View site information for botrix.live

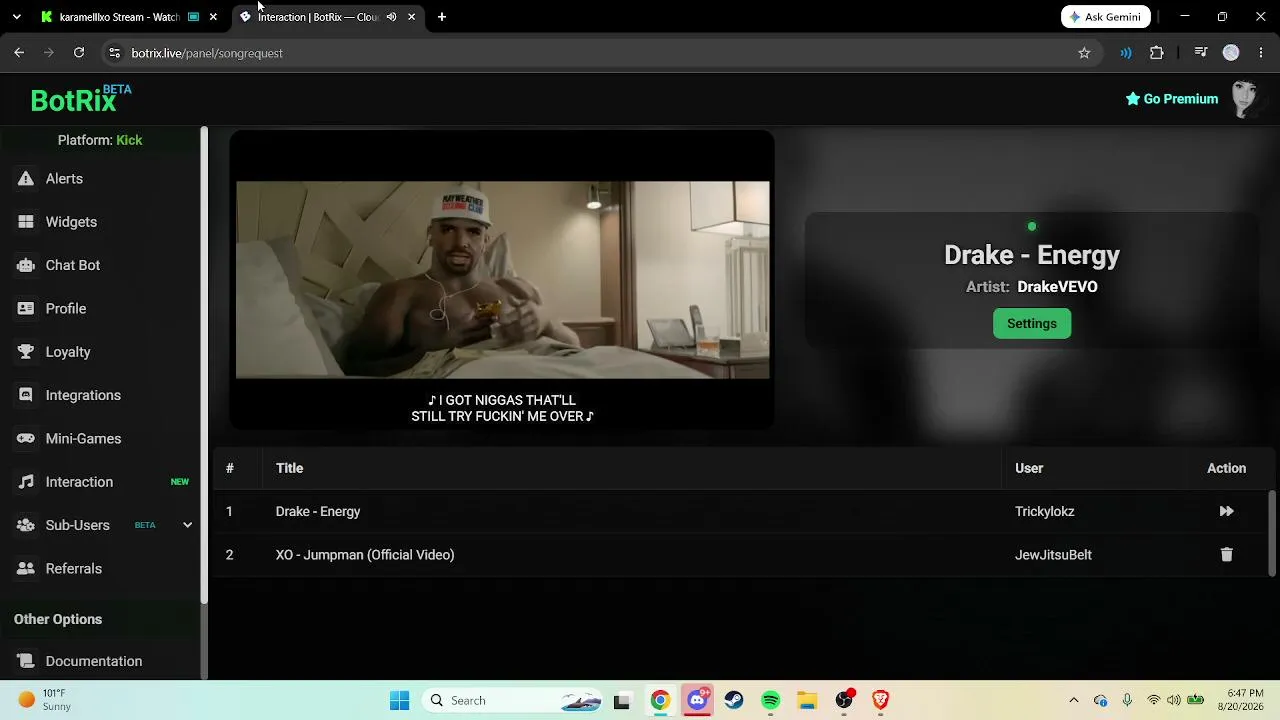pyautogui.click(x=114, y=53)
